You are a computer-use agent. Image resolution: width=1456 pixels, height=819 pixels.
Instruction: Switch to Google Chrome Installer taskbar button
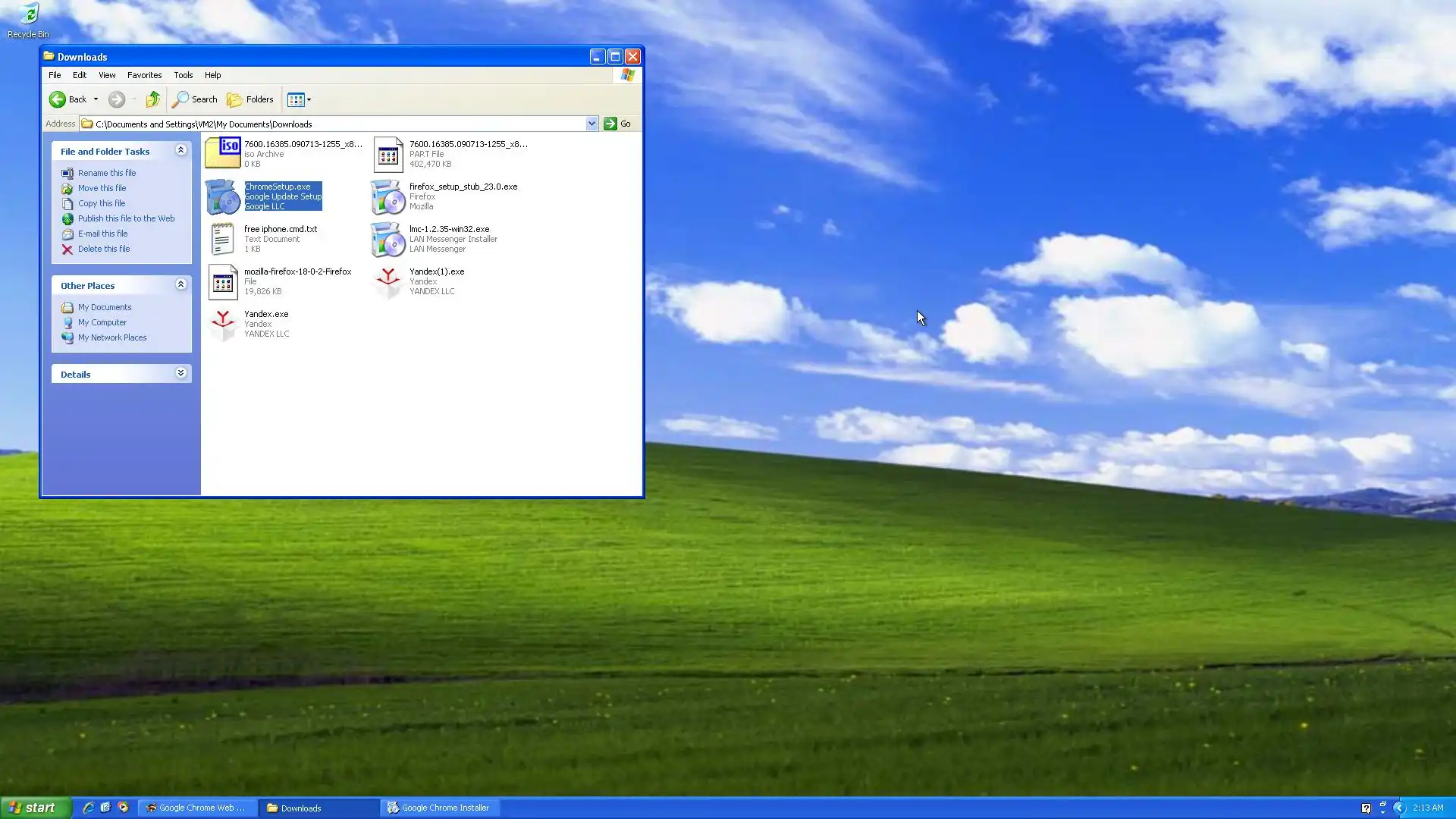439,808
